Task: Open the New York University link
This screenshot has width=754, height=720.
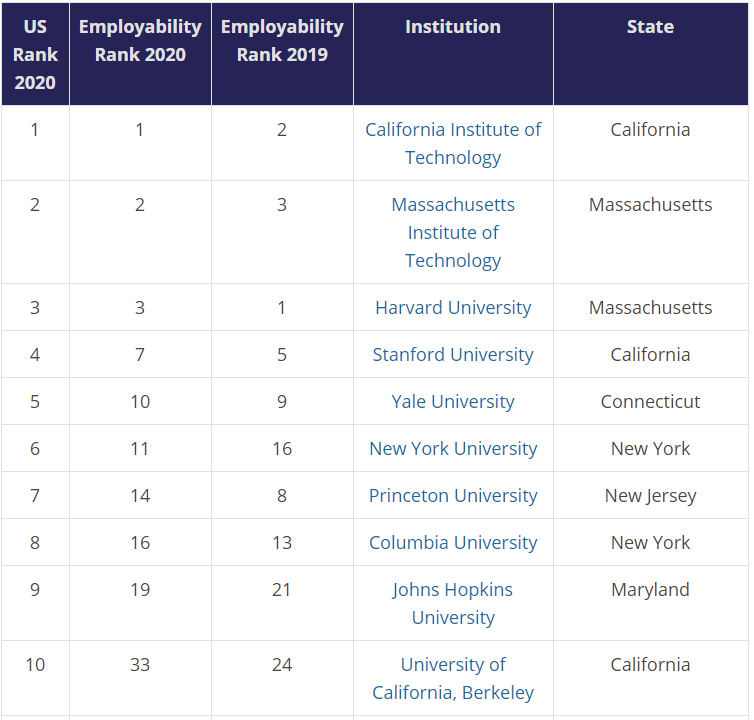Action: click(453, 449)
